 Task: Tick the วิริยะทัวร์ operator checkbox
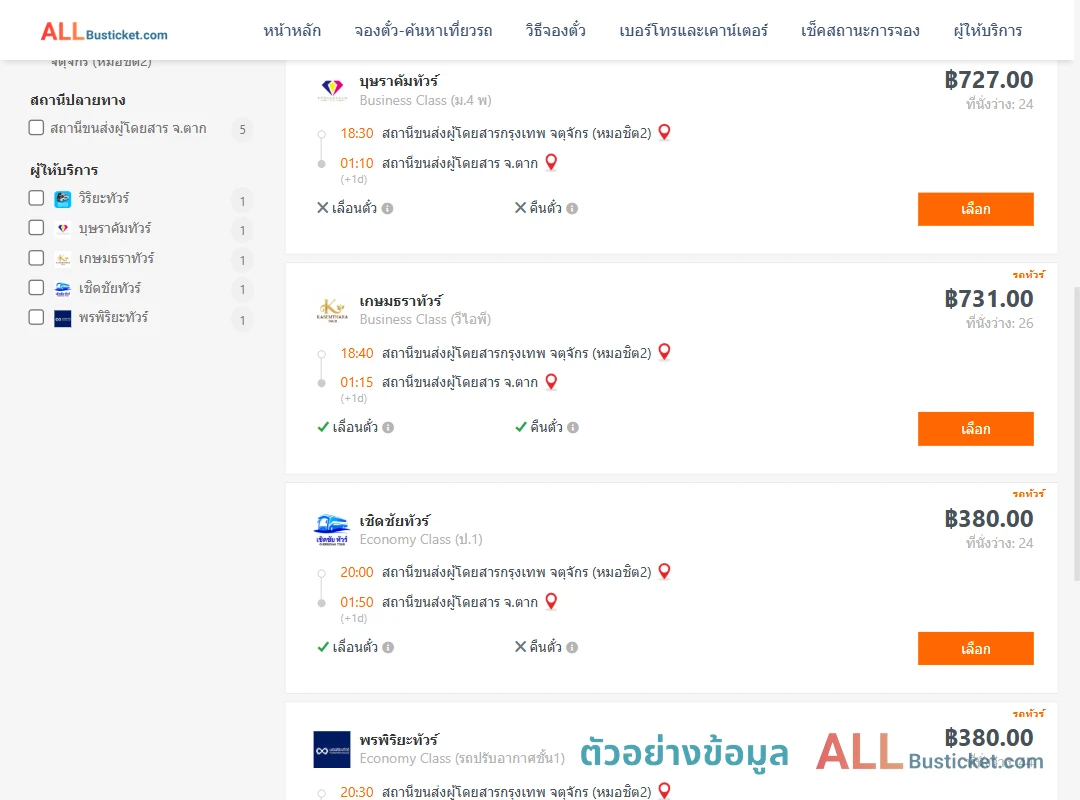click(x=37, y=198)
